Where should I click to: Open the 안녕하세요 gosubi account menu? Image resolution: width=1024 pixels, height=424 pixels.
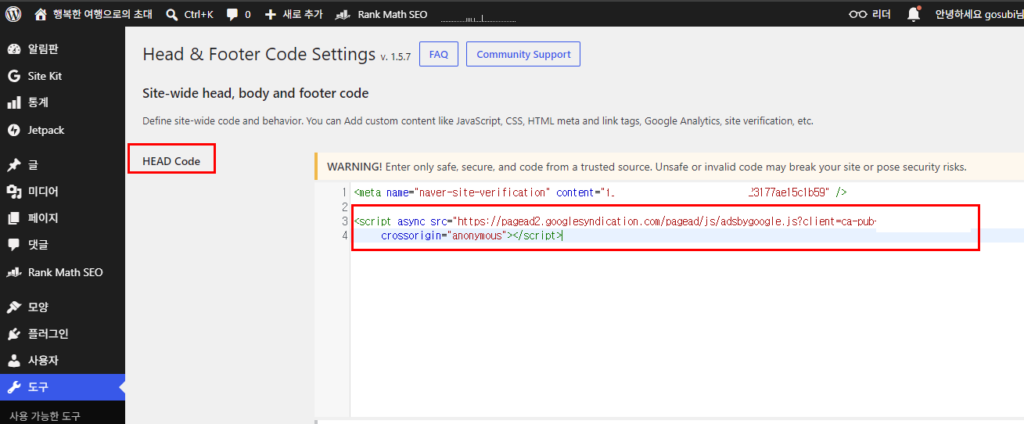tap(979, 14)
